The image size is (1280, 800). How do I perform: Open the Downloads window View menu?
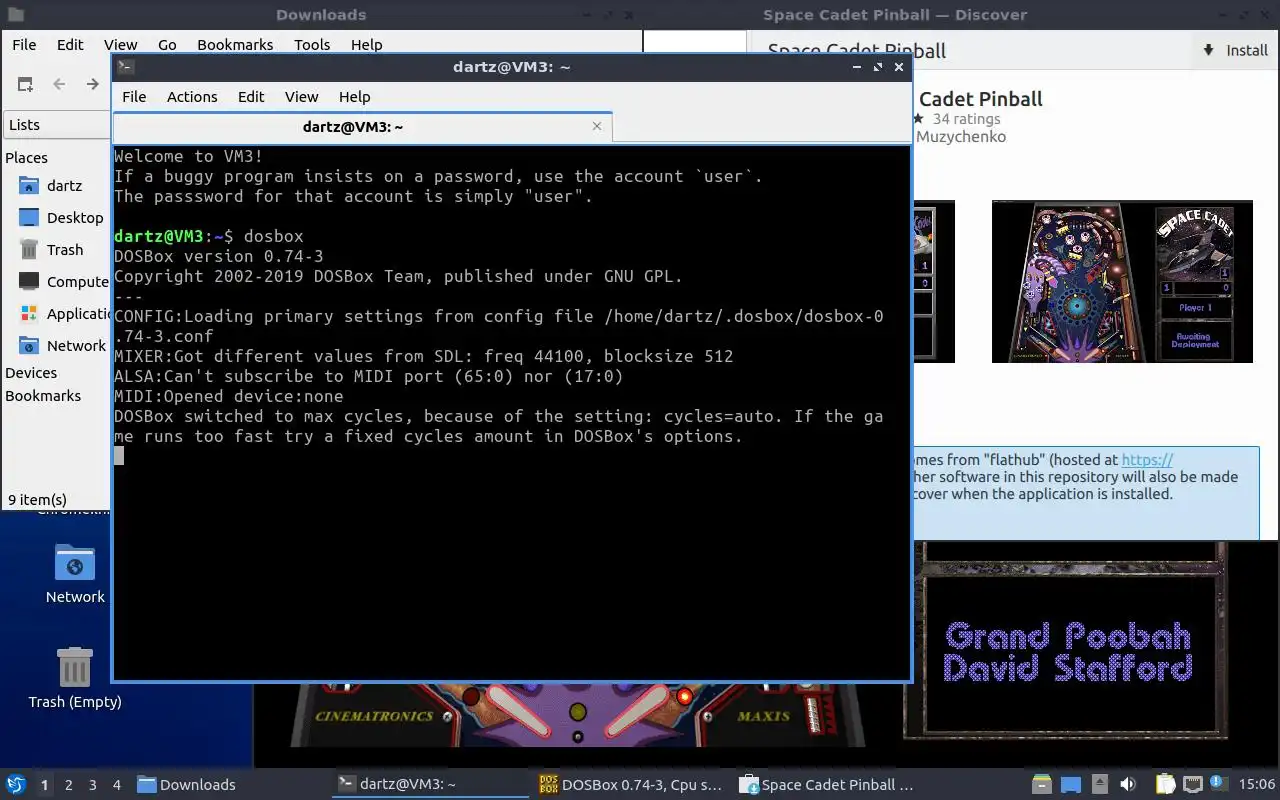(121, 45)
